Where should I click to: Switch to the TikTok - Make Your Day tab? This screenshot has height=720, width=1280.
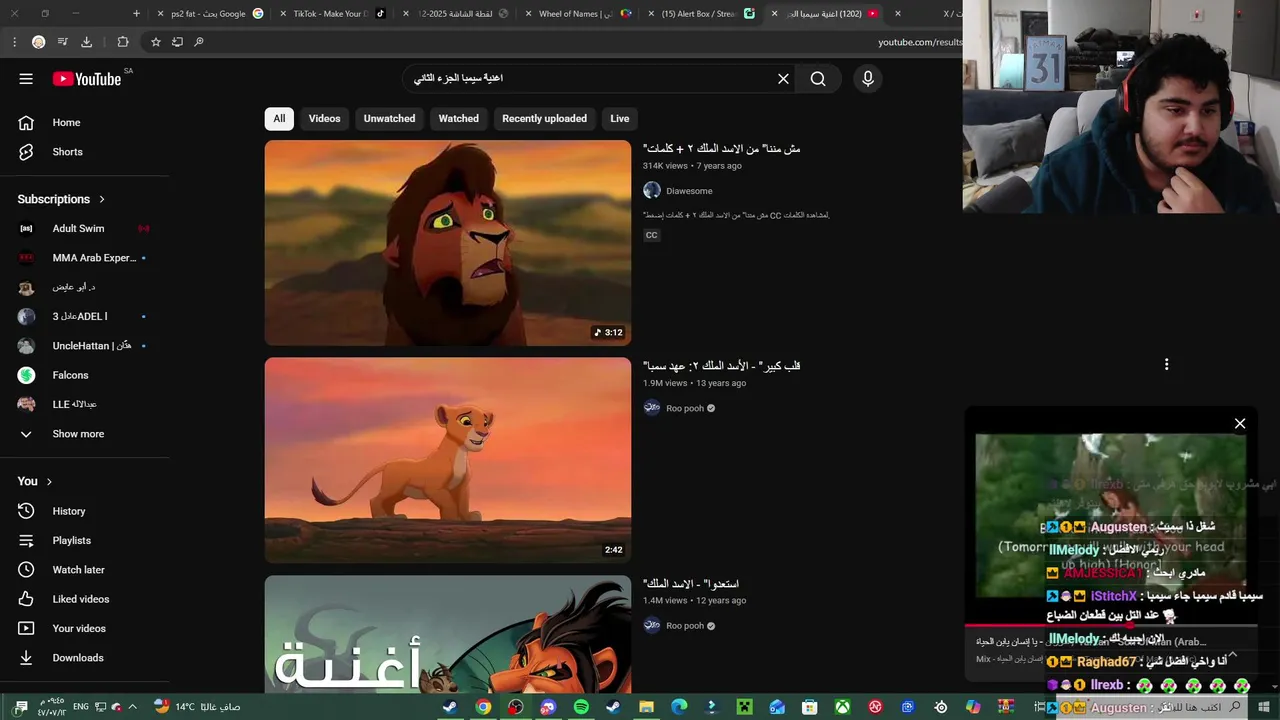331,14
